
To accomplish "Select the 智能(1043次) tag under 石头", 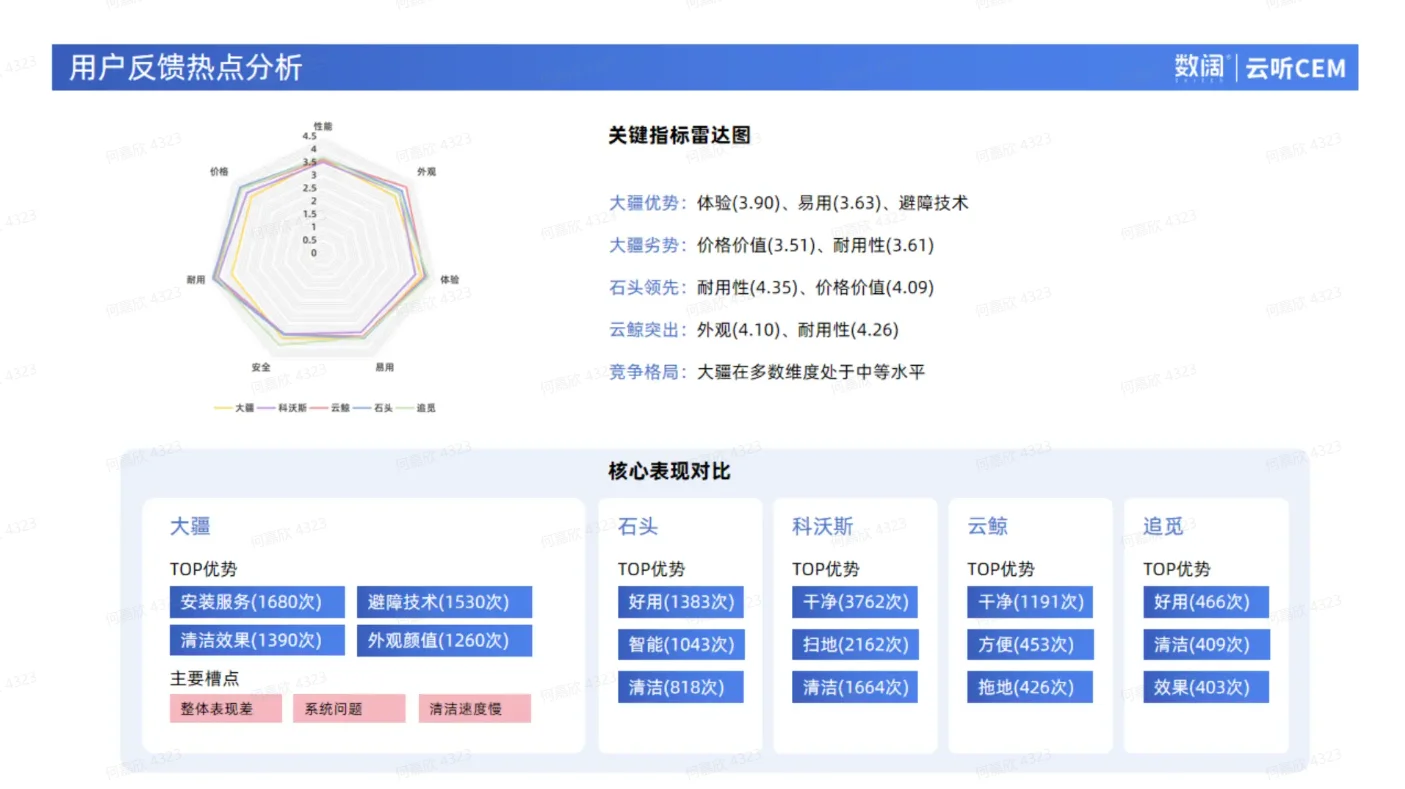I will tap(681, 644).
